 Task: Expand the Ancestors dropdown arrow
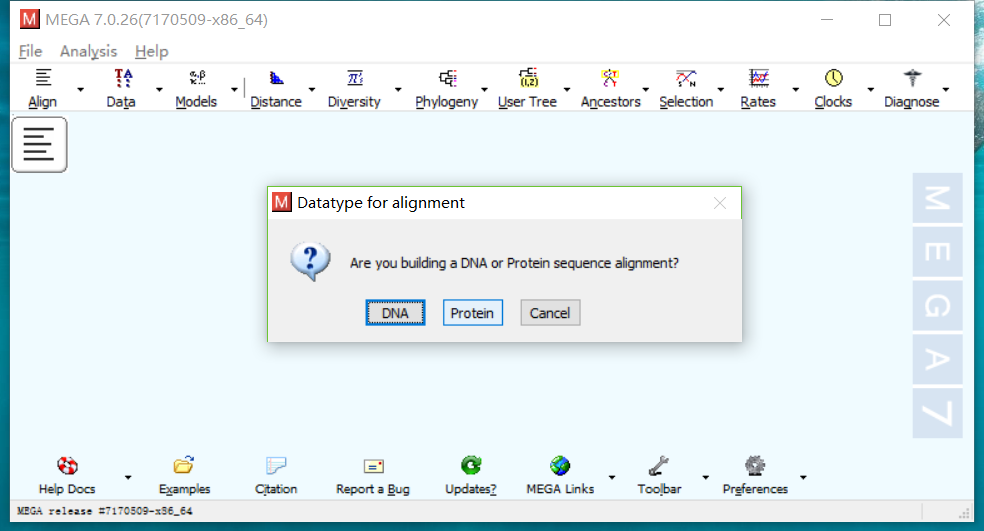click(x=646, y=90)
